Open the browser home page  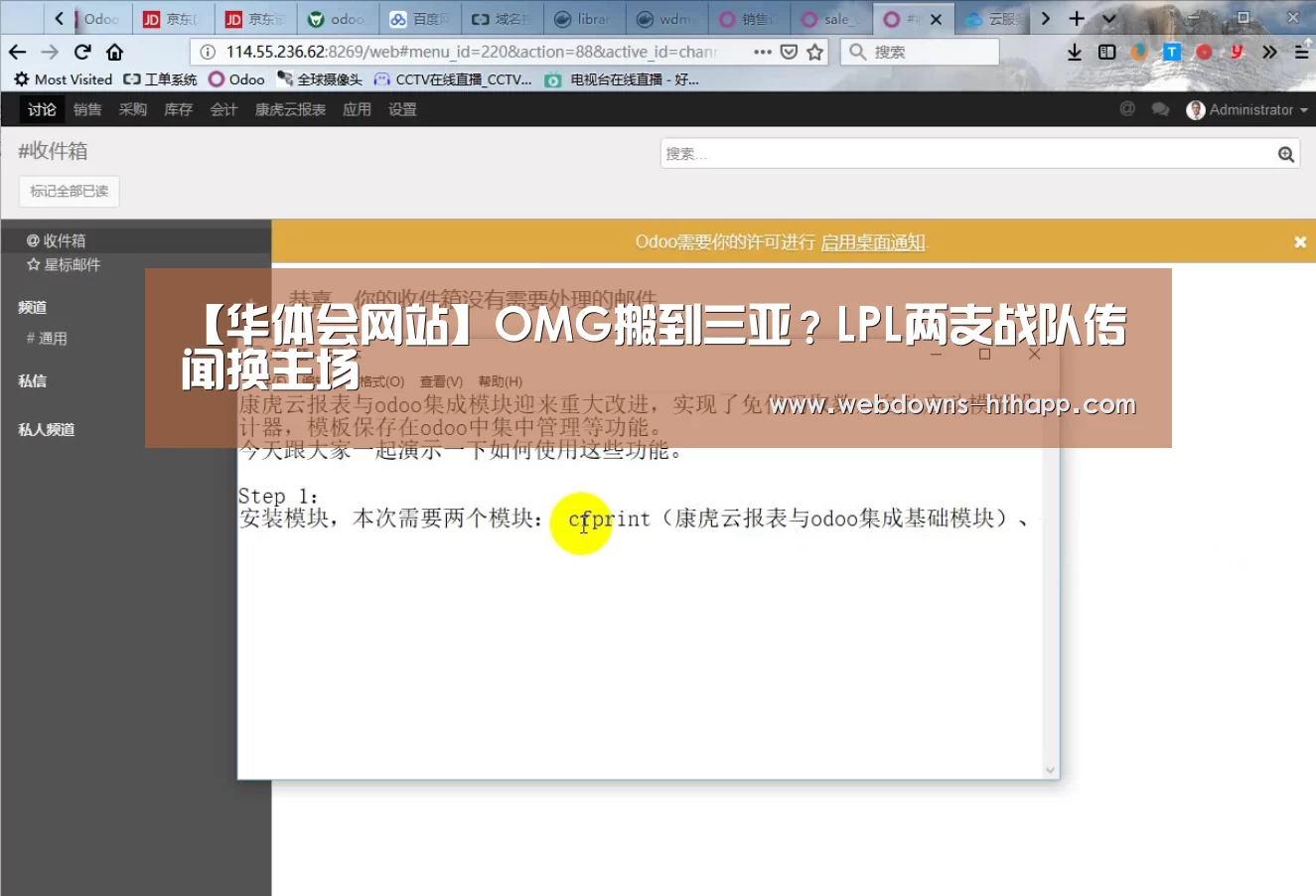(x=115, y=52)
